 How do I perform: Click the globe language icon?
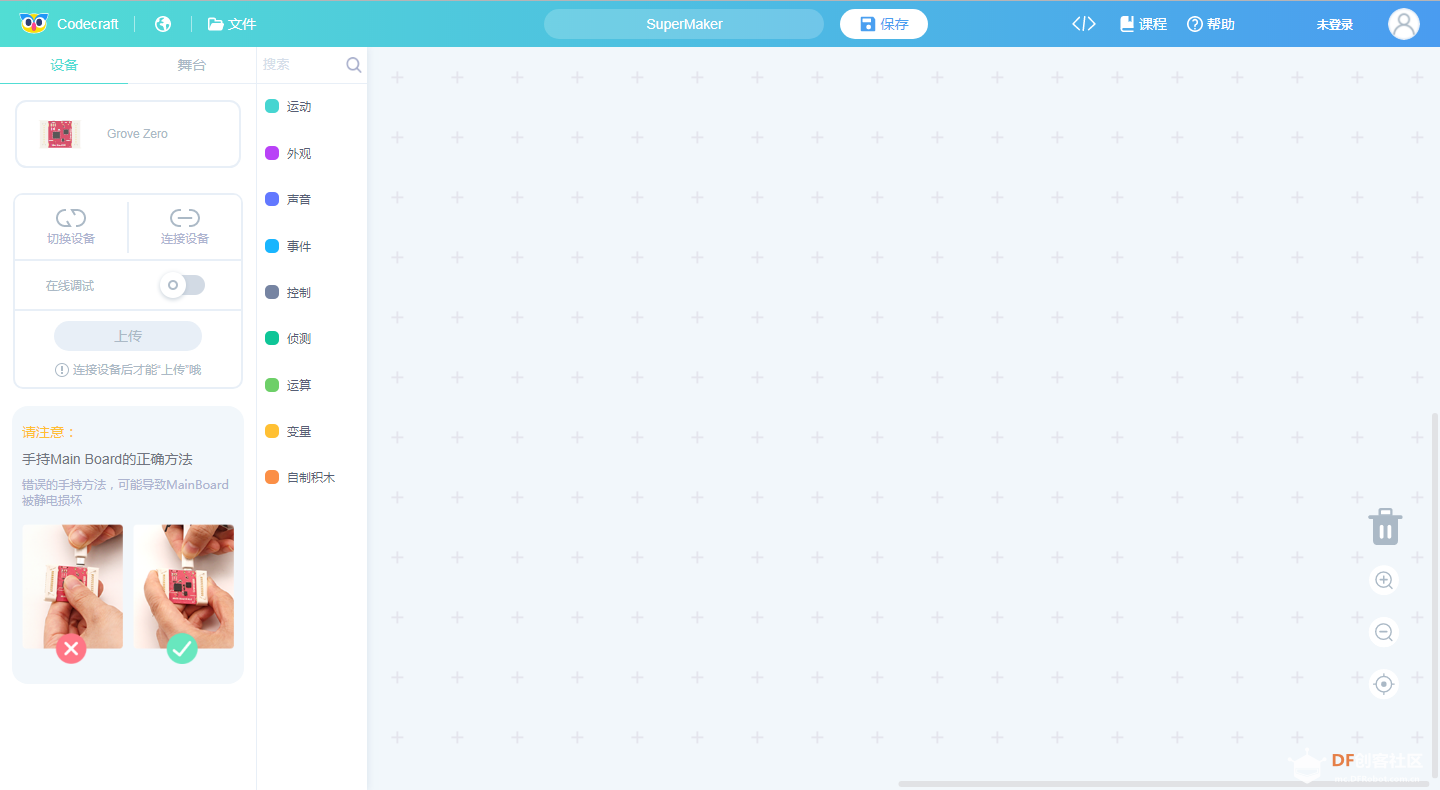163,24
